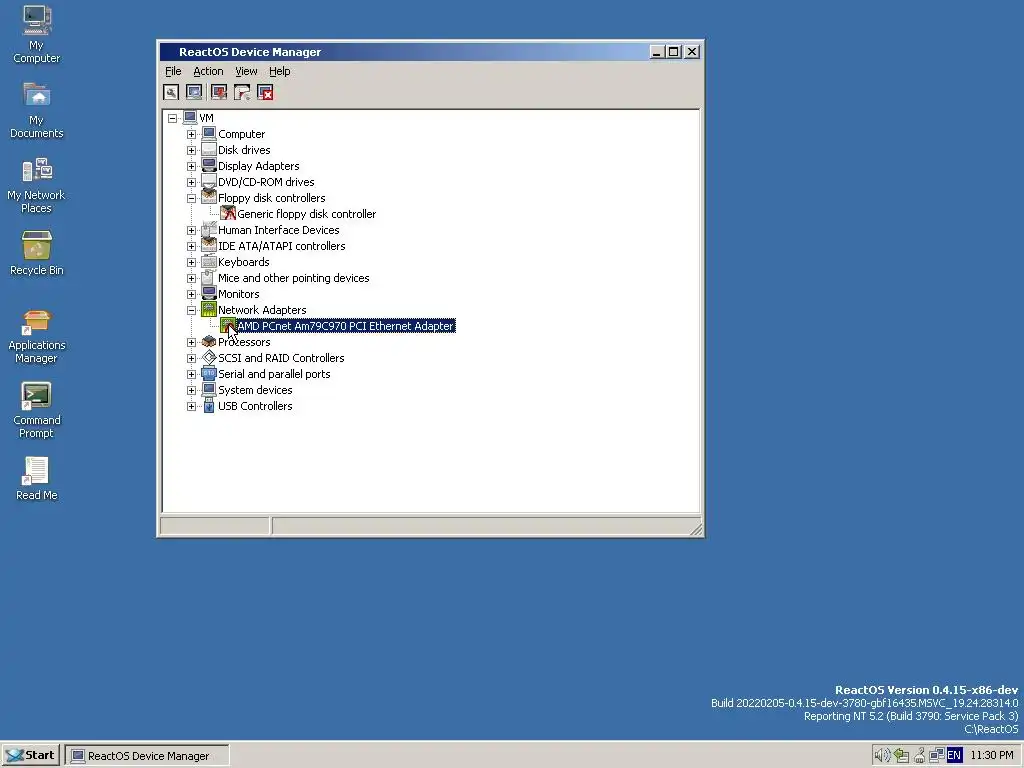Expand the Disk drives category

[x=191, y=150]
